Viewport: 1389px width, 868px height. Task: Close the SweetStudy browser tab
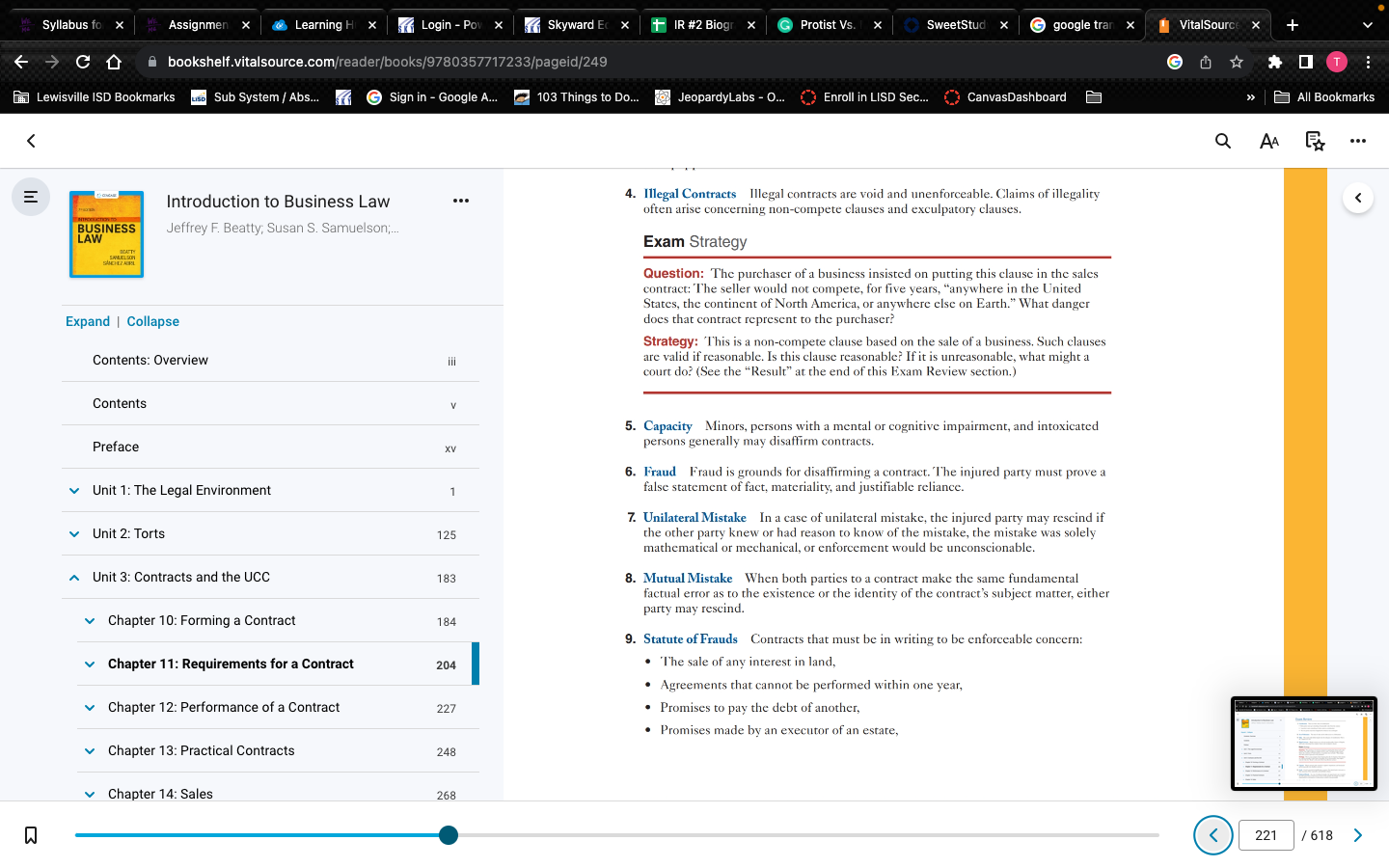pos(1003,25)
